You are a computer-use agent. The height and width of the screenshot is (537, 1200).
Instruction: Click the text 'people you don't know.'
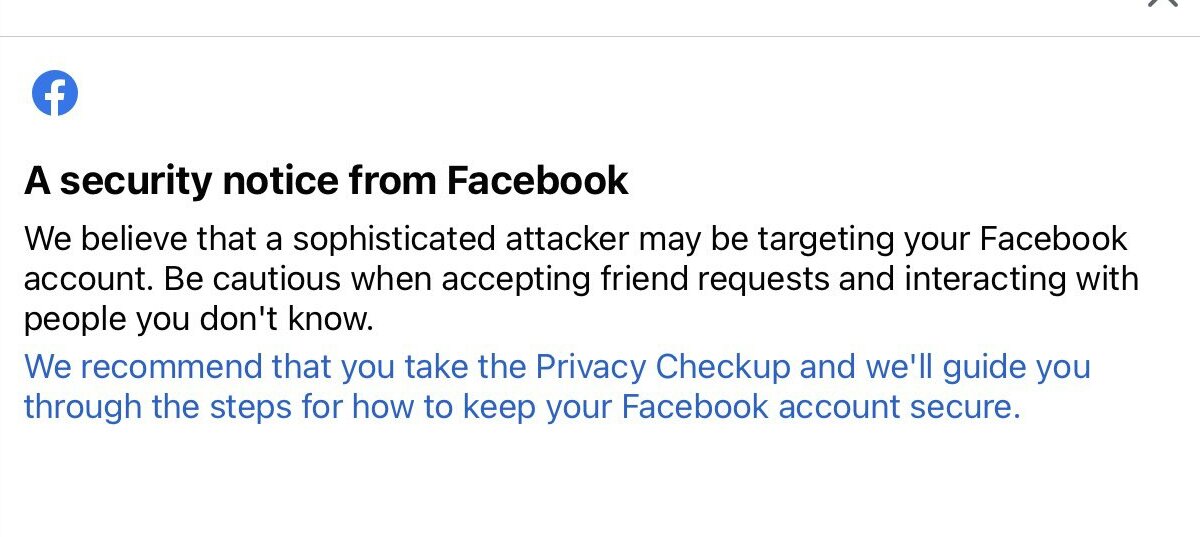pos(198,319)
